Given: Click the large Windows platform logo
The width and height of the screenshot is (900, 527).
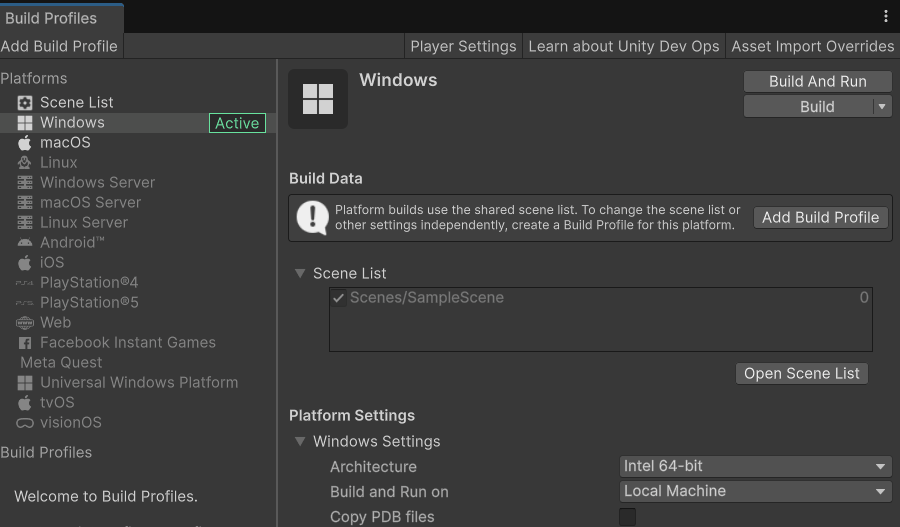Looking at the screenshot, I should click(x=318, y=99).
